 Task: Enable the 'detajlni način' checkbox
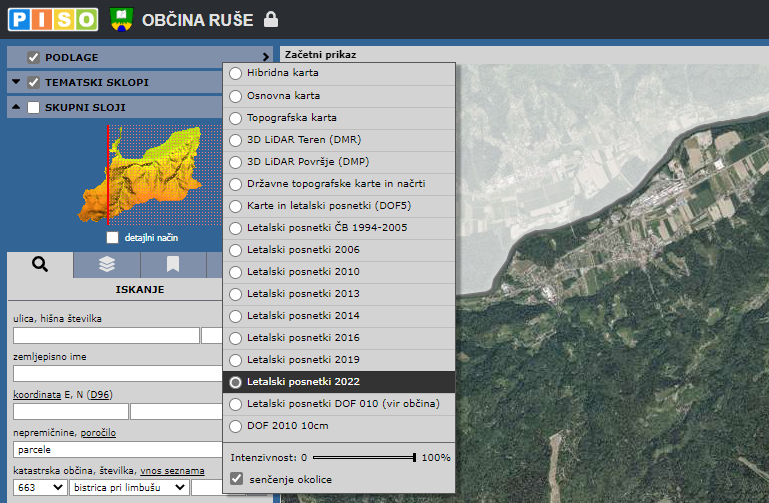[113, 239]
